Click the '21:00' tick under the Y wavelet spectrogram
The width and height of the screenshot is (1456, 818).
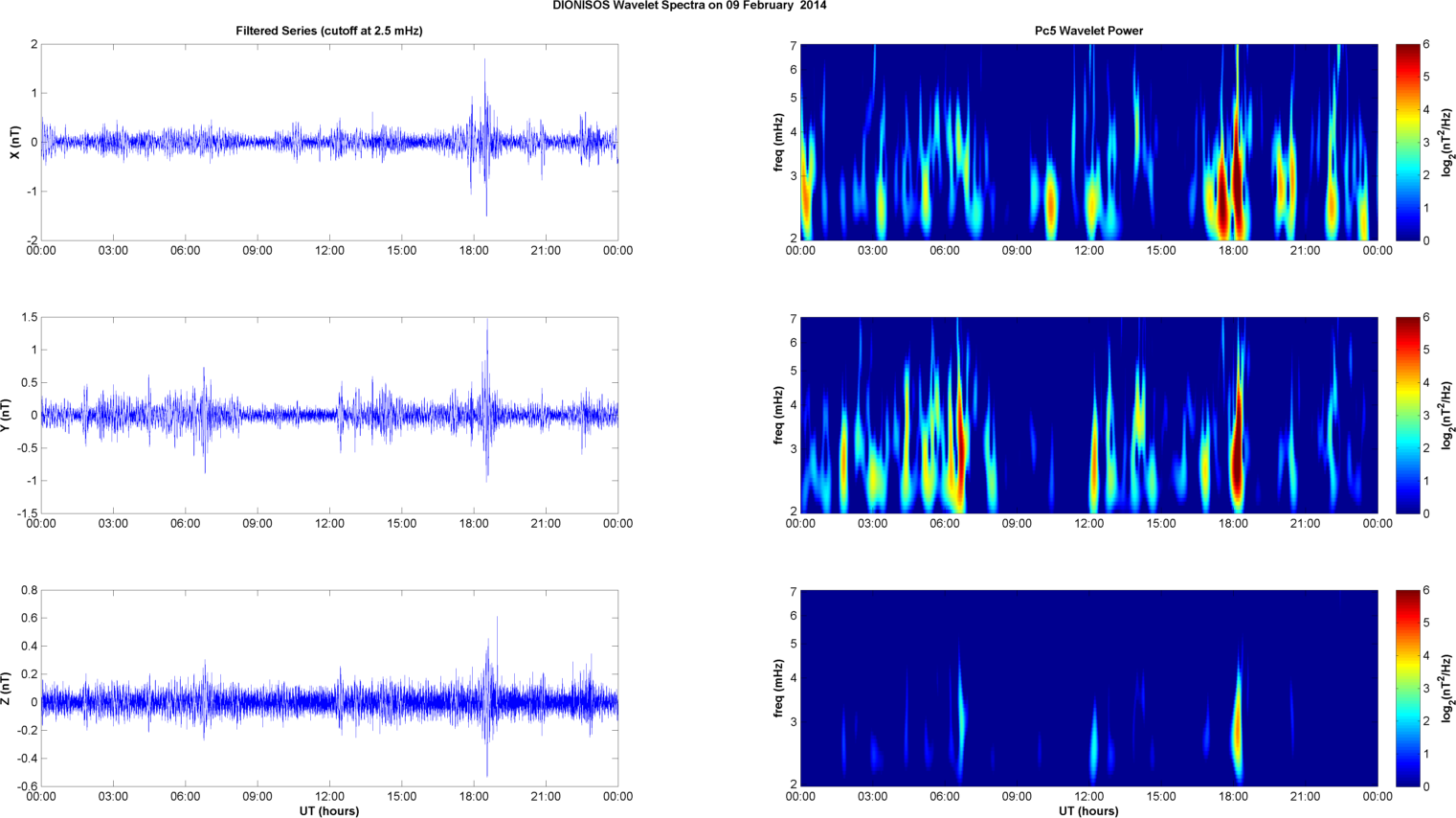point(1305,524)
